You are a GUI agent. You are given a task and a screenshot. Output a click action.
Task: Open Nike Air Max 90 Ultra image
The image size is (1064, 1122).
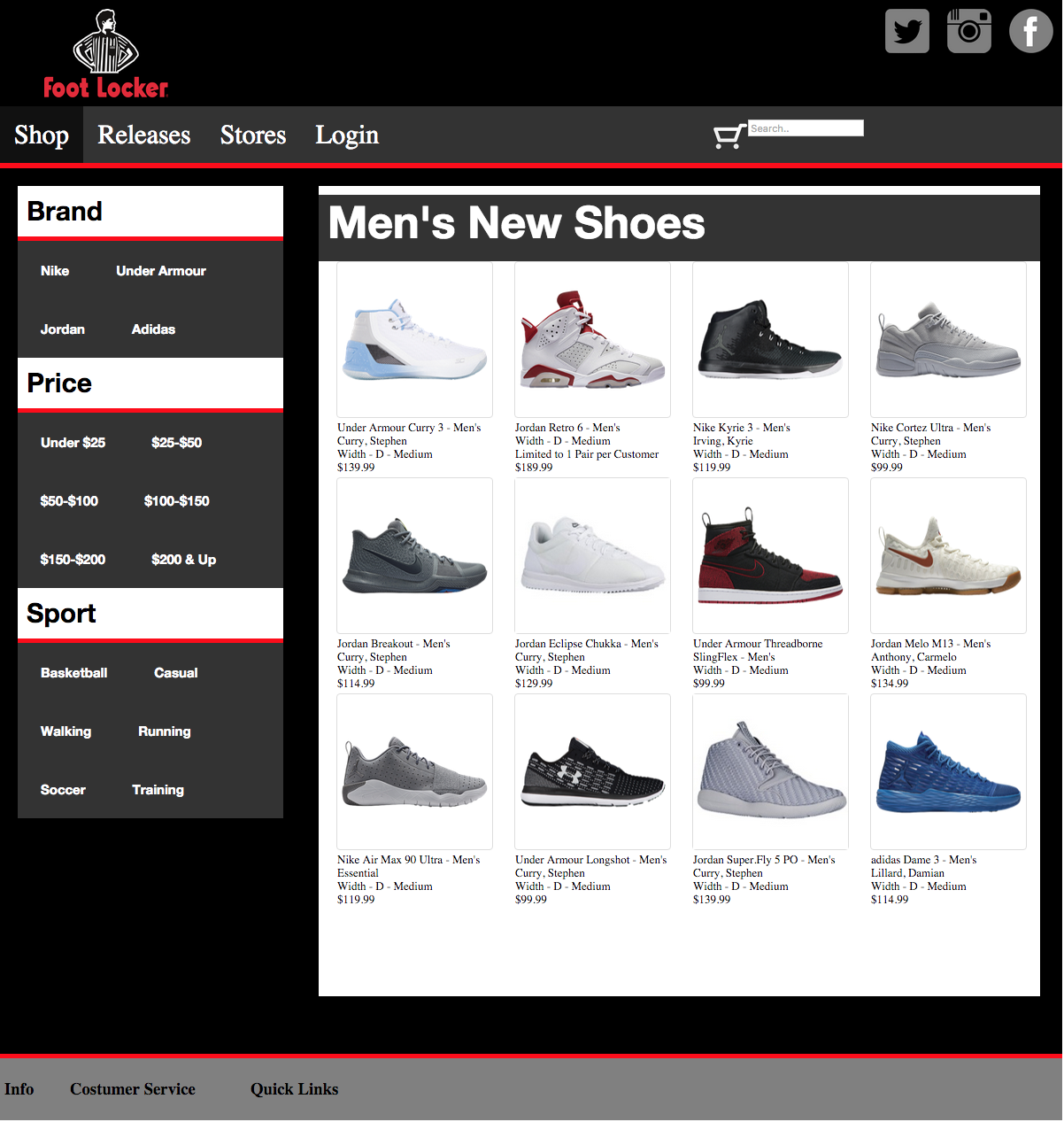tap(414, 772)
